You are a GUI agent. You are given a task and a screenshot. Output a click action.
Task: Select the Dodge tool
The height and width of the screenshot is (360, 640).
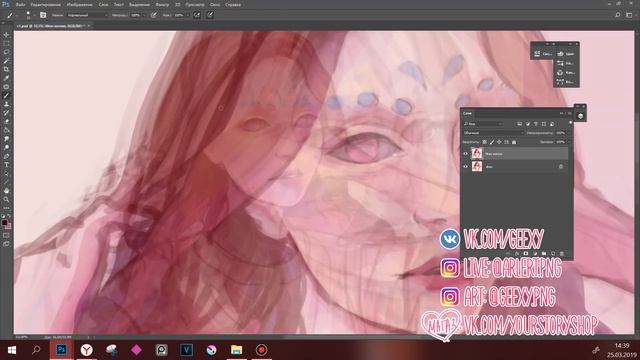pyautogui.click(x=6, y=147)
